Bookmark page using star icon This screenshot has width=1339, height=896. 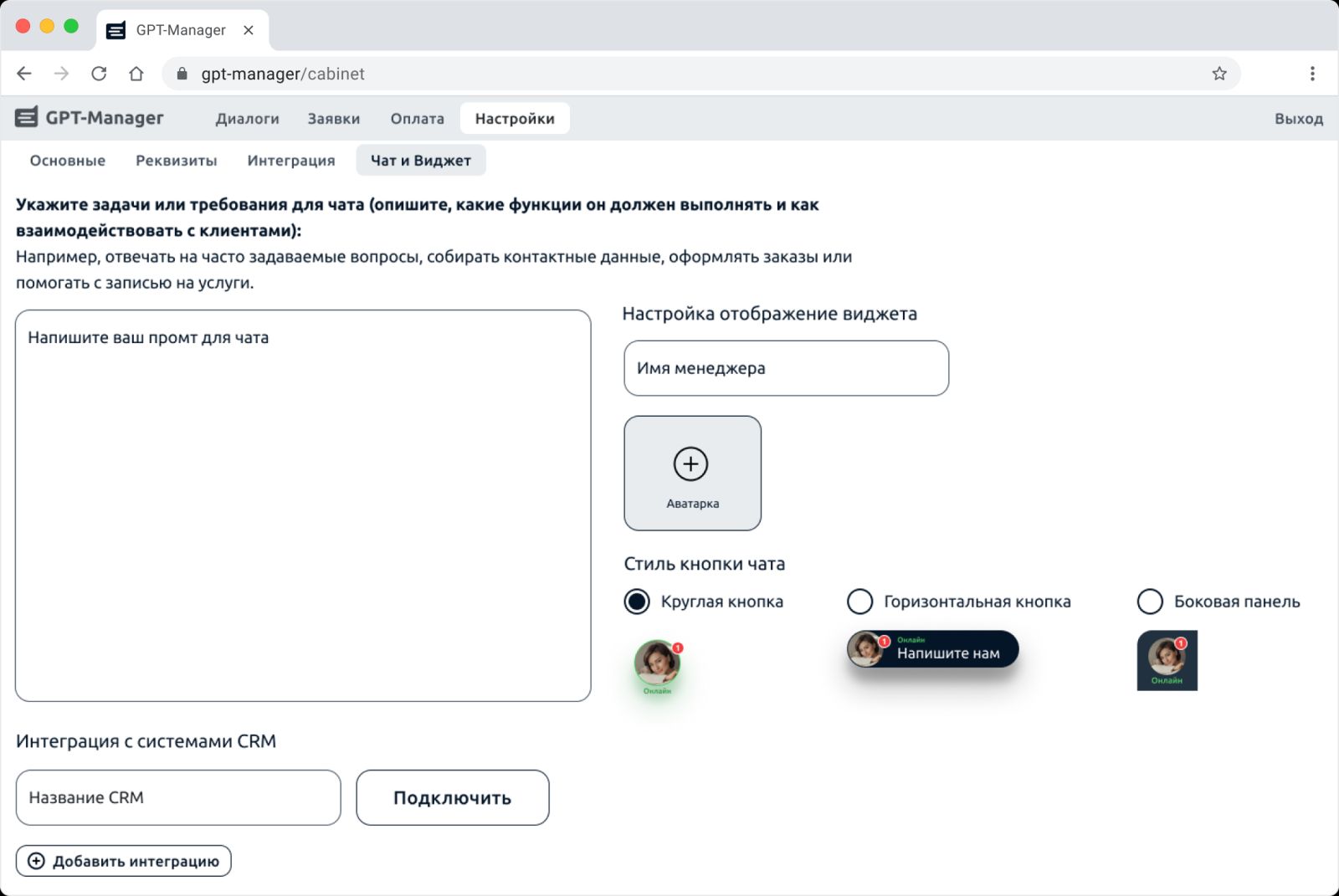[1219, 74]
